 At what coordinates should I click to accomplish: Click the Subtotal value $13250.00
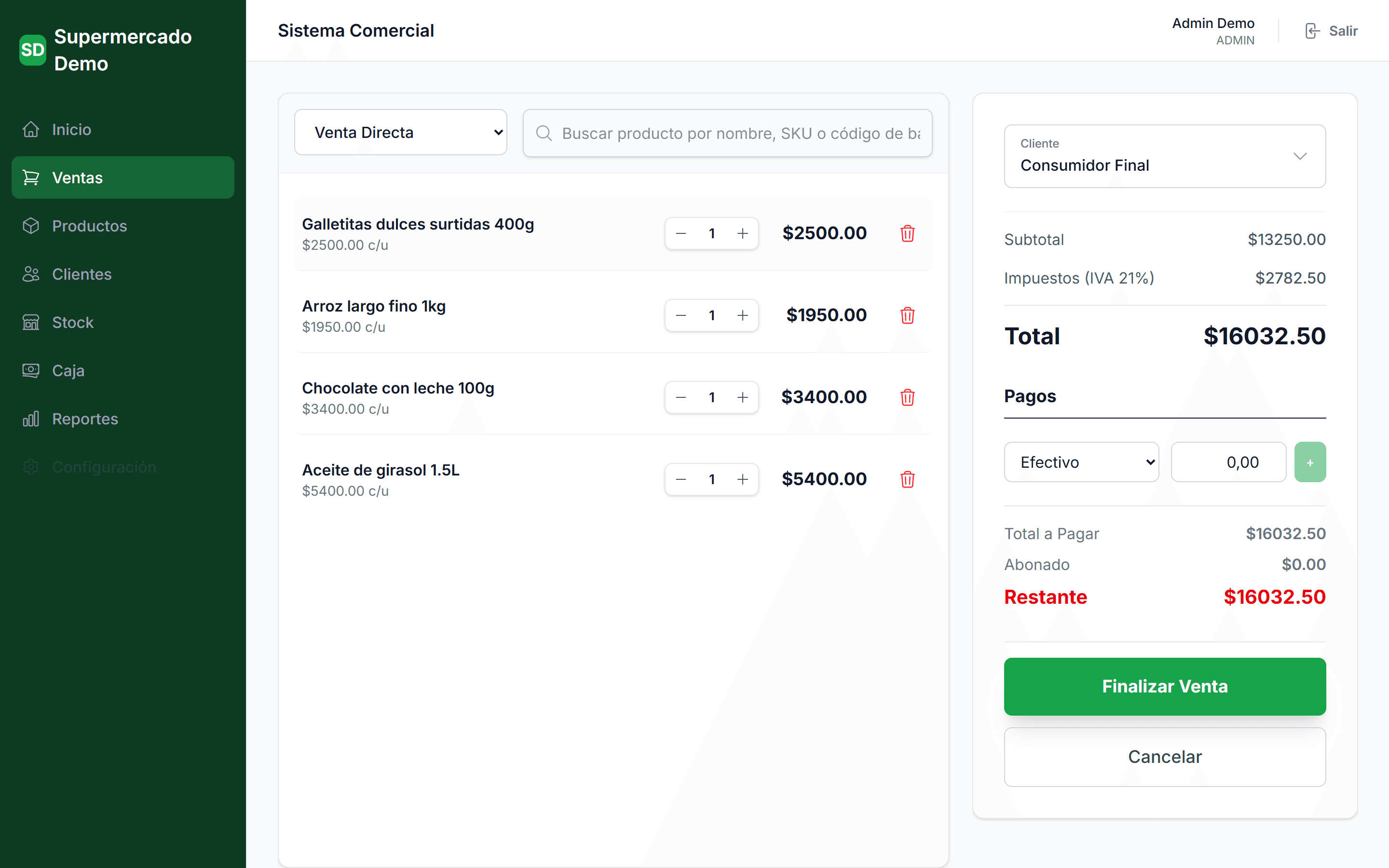click(1286, 240)
